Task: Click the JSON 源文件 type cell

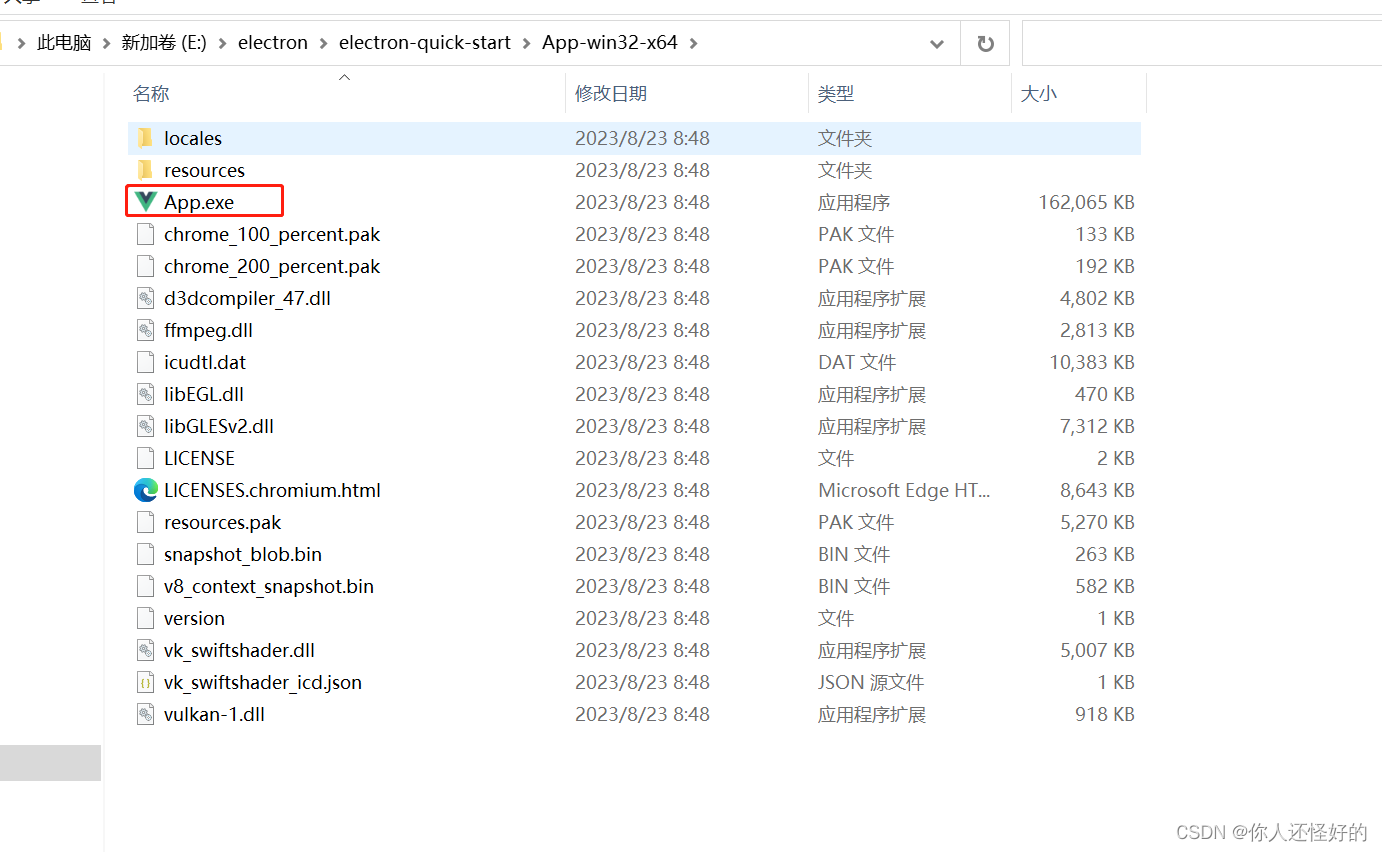Action: click(871, 682)
